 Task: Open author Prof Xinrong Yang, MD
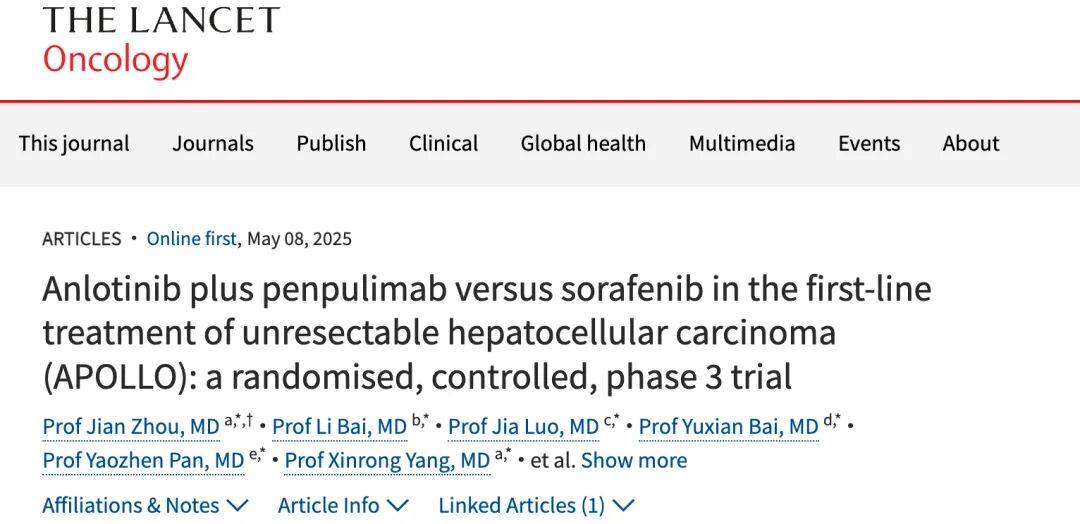coord(388,460)
